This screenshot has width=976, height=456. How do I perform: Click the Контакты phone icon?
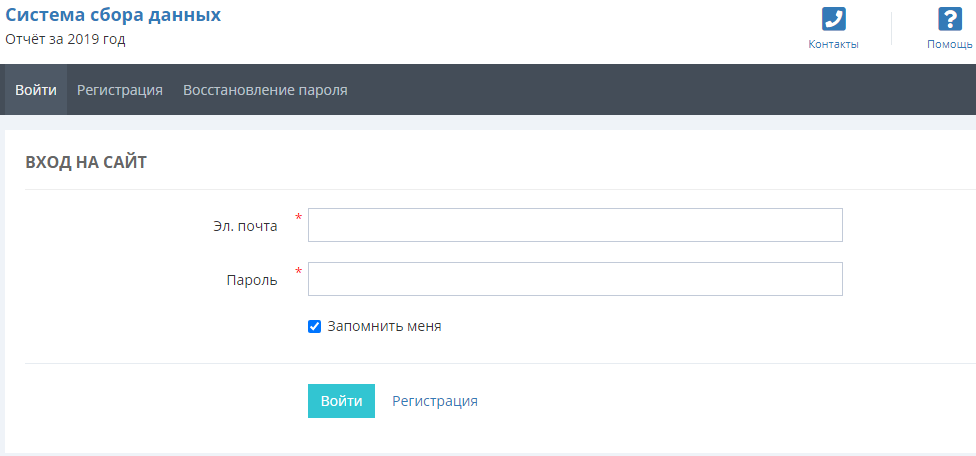tap(833, 19)
